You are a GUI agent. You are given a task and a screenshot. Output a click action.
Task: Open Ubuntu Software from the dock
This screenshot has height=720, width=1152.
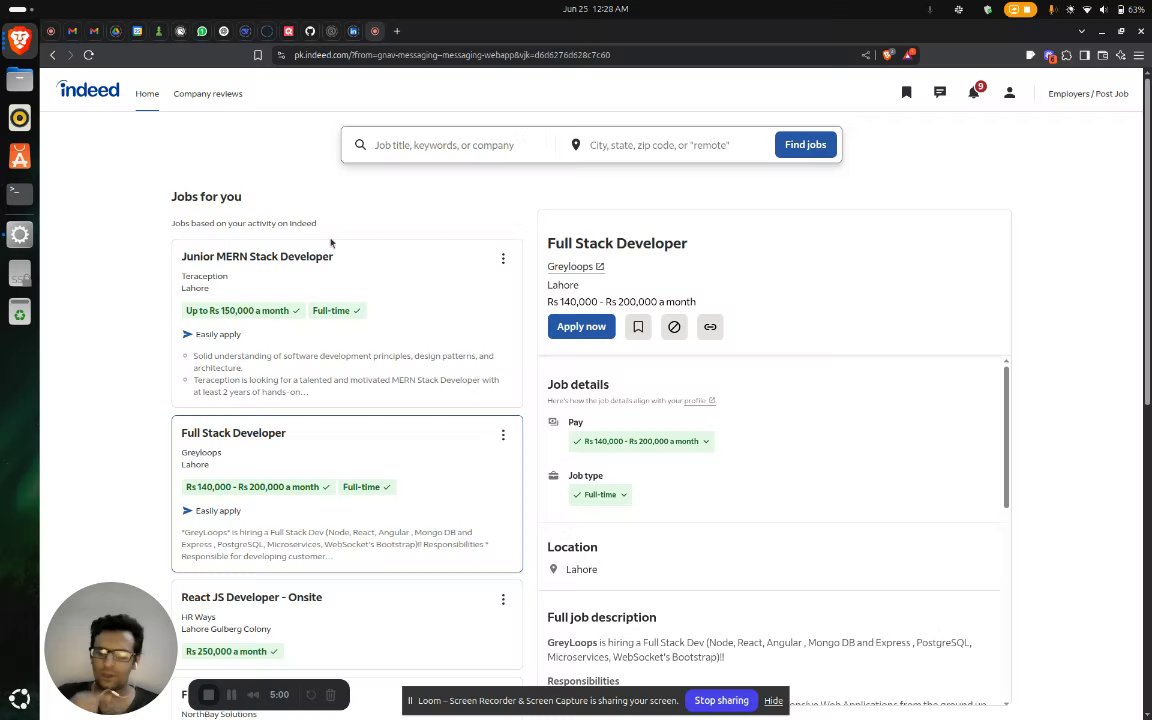tap(20, 156)
